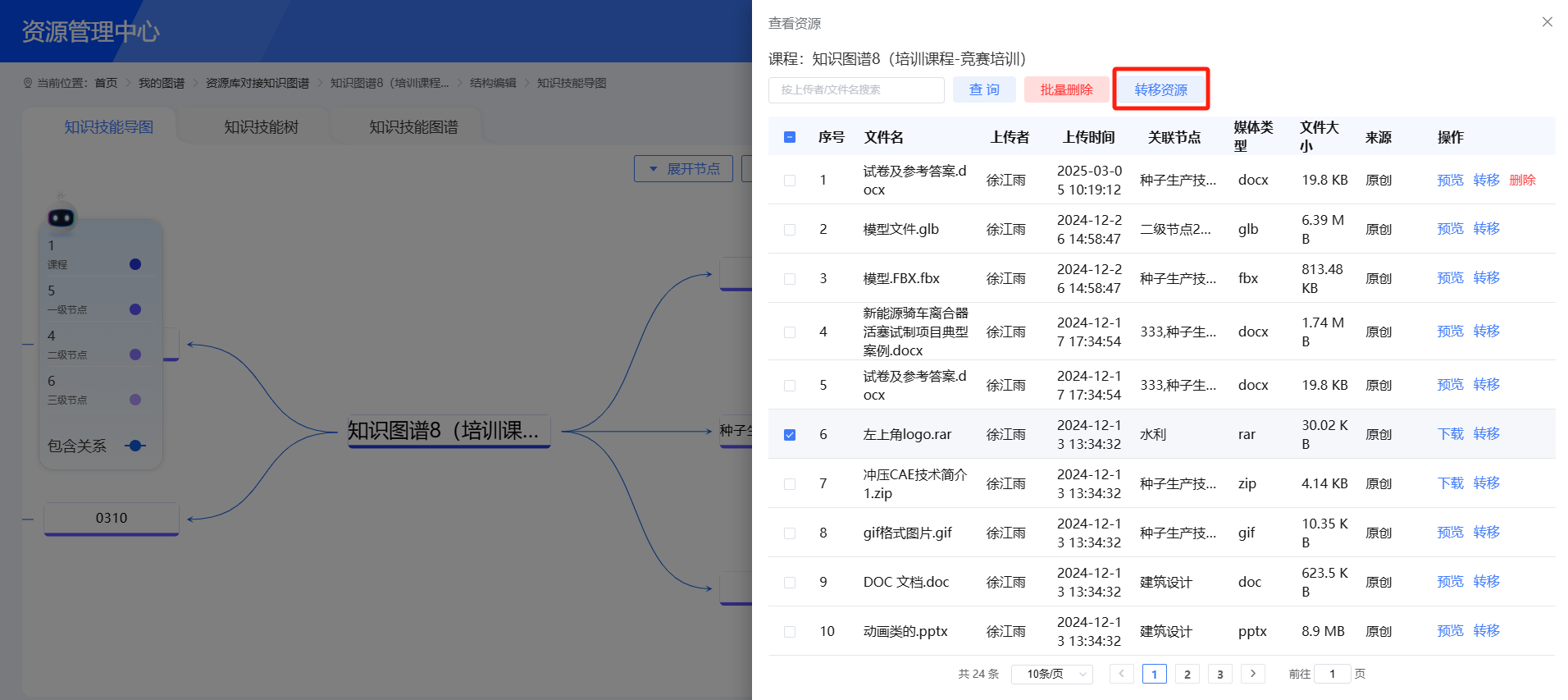Click 文件名 column header
This screenshot has height=700, width=1568.
[x=883, y=137]
